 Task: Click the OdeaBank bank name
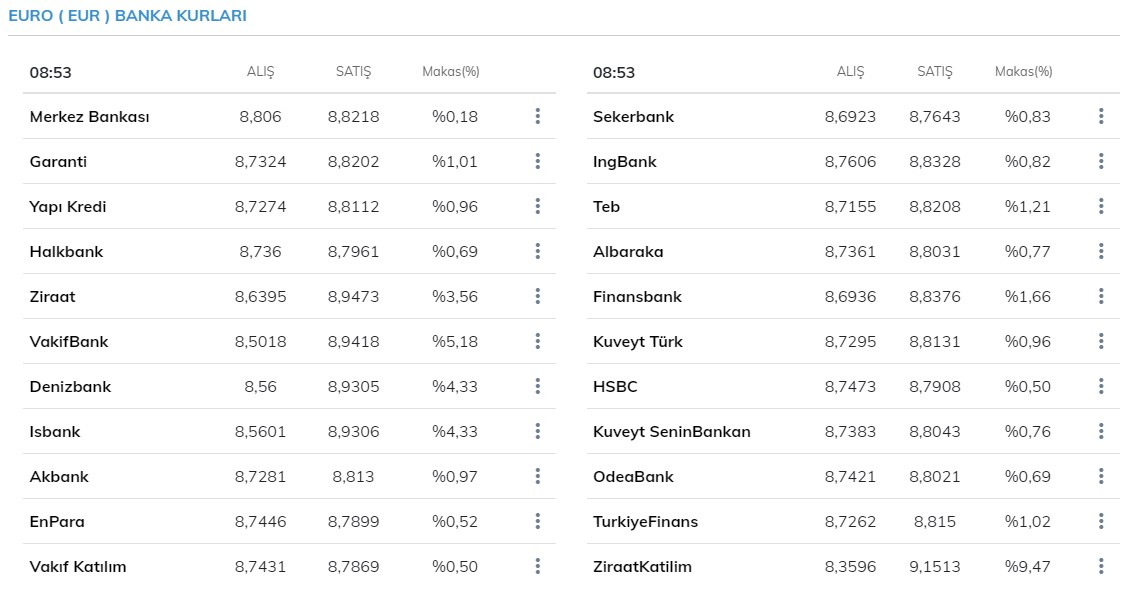[x=633, y=477]
